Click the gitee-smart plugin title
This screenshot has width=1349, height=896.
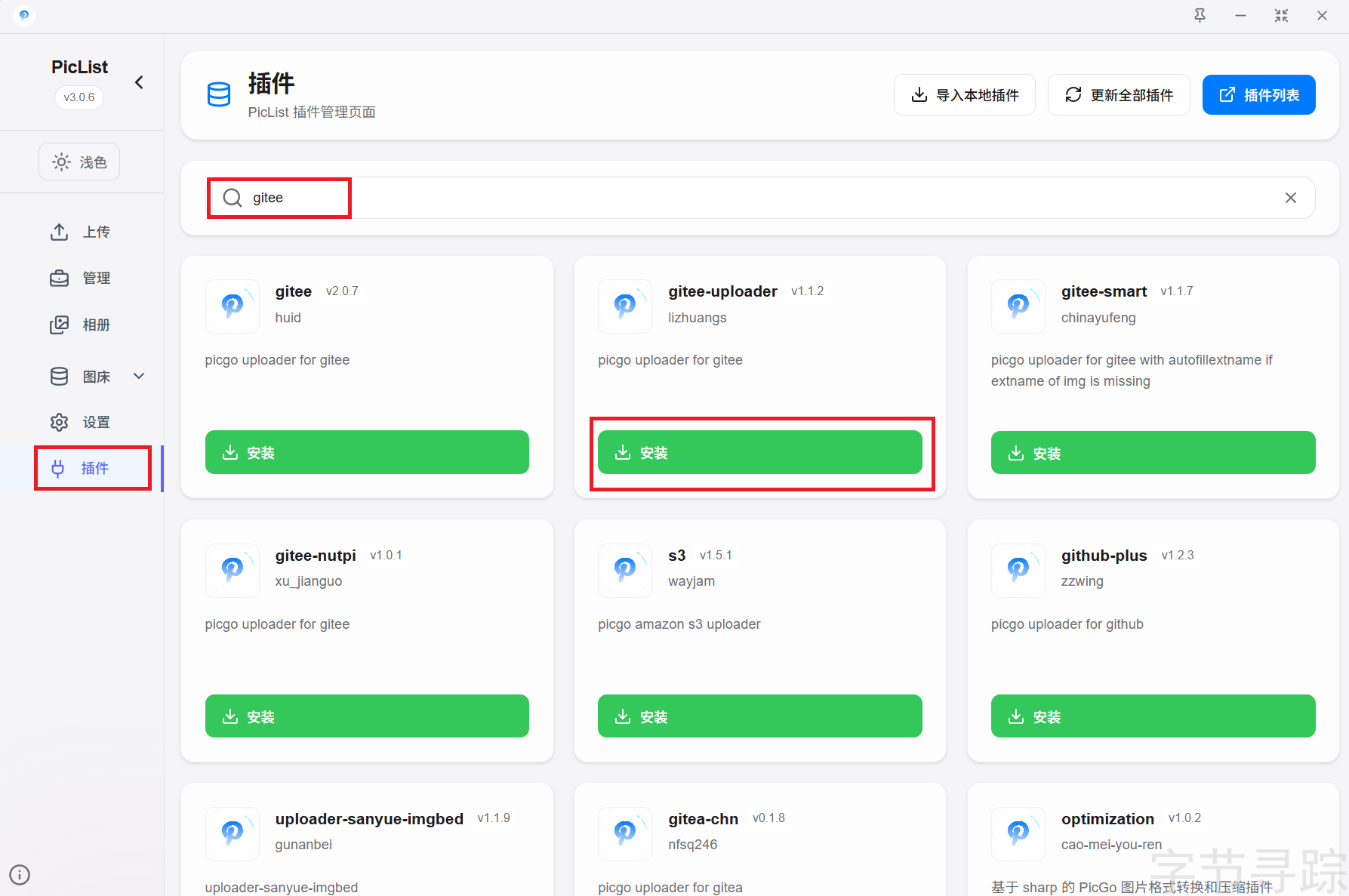(x=1104, y=291)
